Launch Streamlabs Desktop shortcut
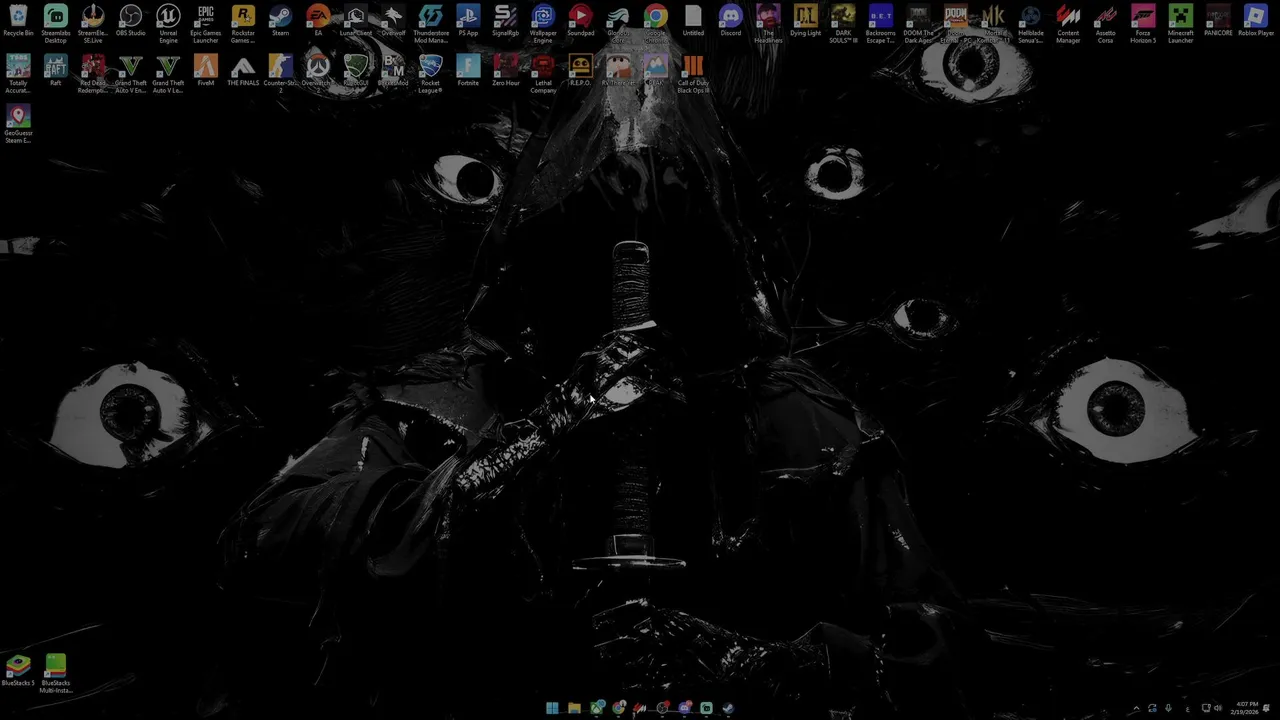Screen dimensions: 1280x720 tap(56, 24)
